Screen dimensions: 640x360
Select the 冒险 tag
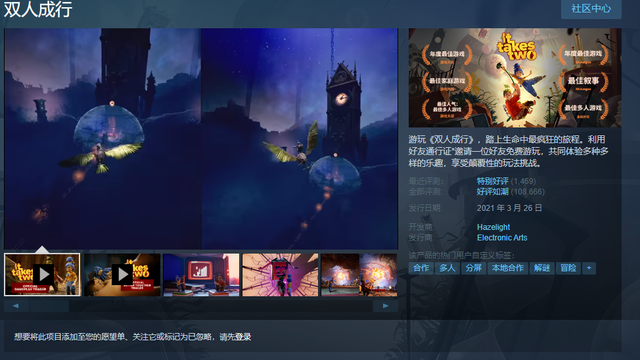pyautogui.click(x=568, y=268)
